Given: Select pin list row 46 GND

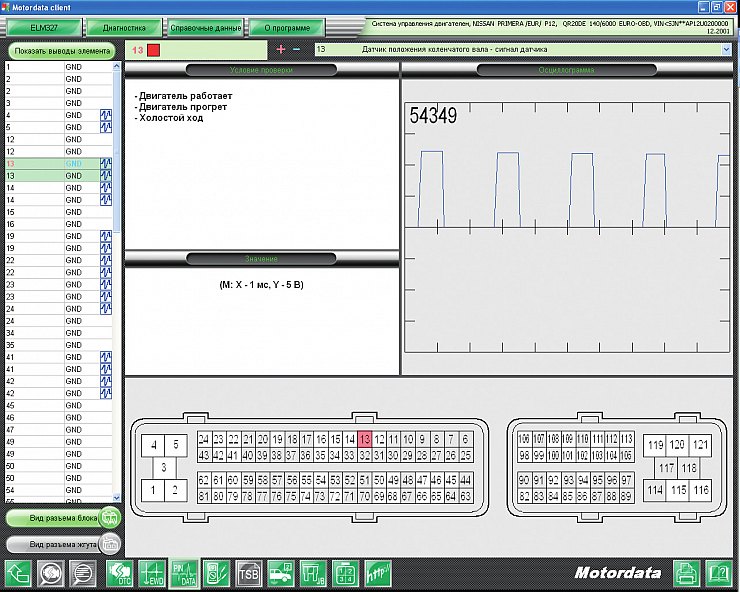Looking at the screenshot, I should click(x=59, y=418).
